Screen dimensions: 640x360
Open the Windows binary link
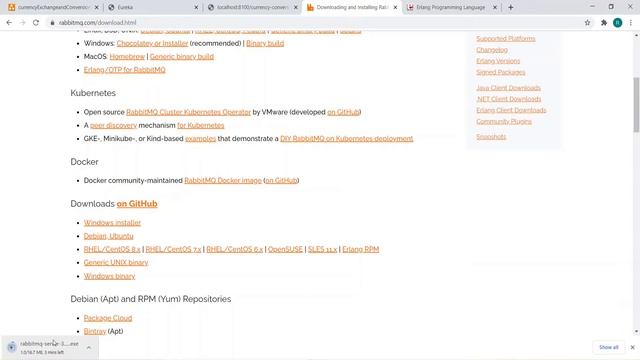point(109,276)
